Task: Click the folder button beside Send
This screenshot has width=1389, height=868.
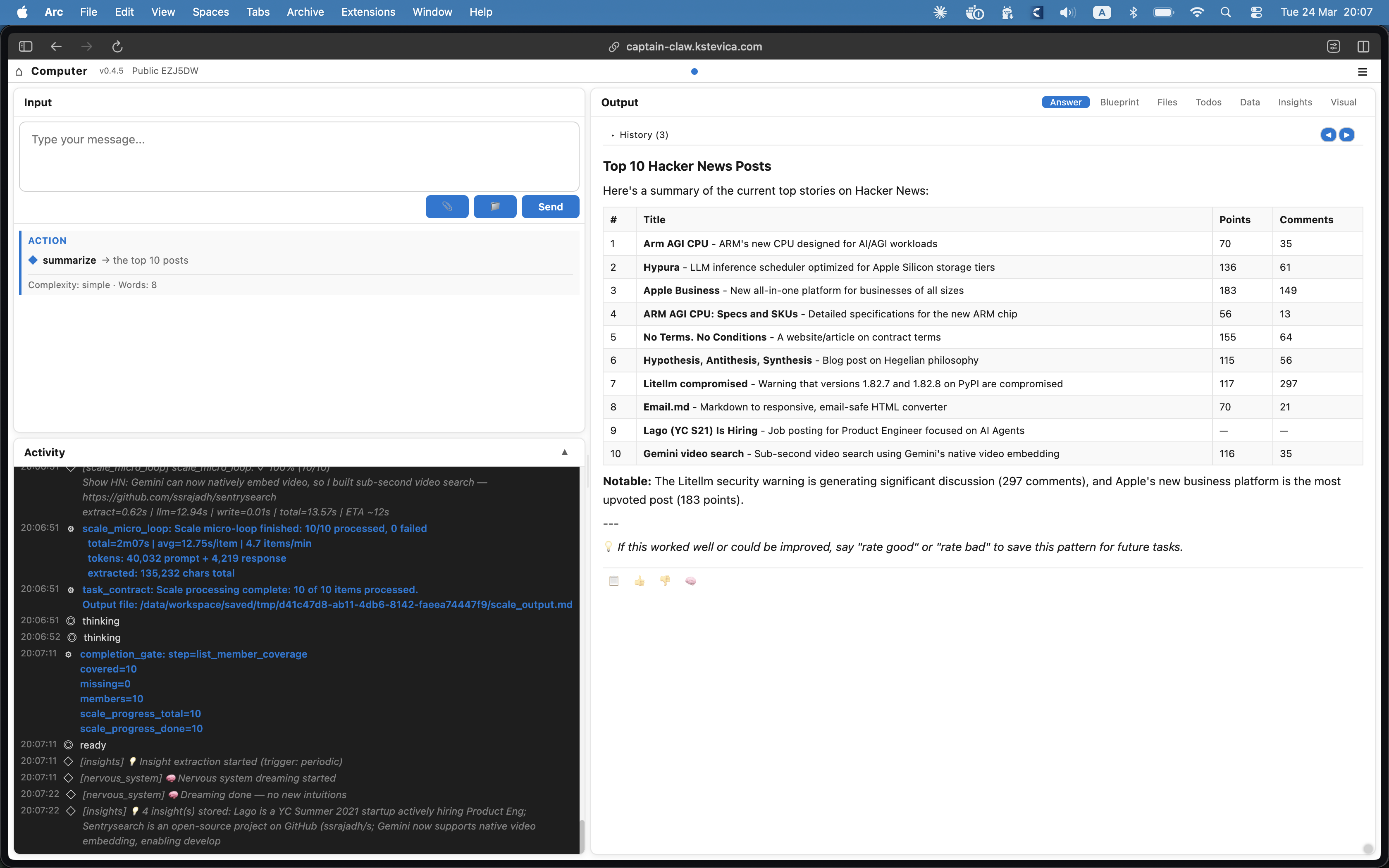Action: [x=495, y=207]
